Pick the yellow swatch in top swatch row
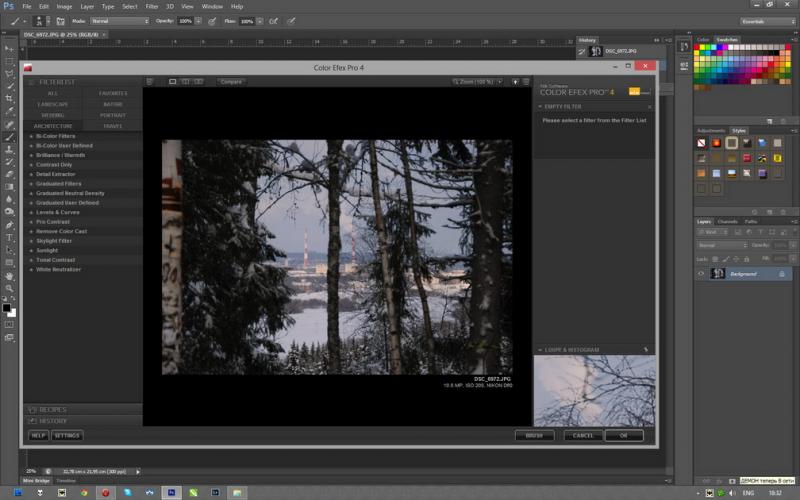800x500 pixels. (702, 47)
